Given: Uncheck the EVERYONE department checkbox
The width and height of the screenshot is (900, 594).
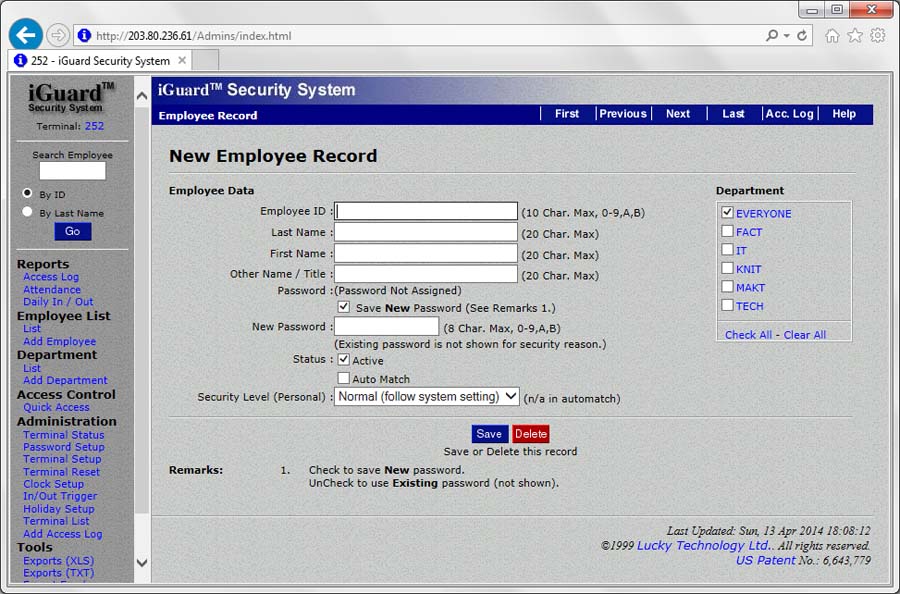Looking at the screenshot, I should tap(727, 212).
